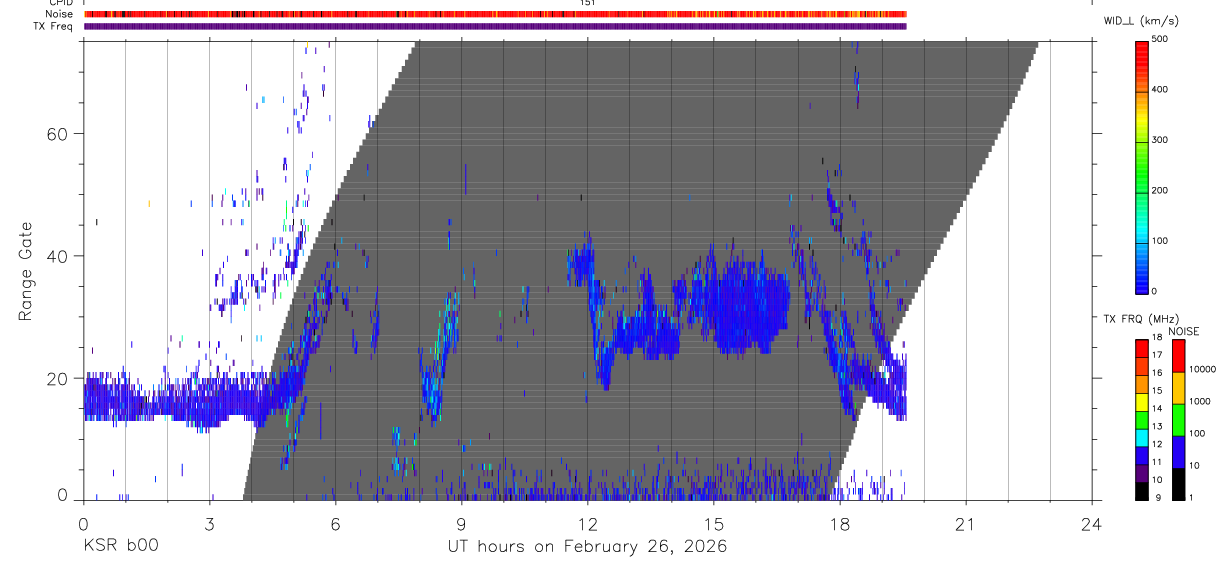Click the '300' tick on WID colorbar
Screen dimensions: 1228x567
point(1160,140)
